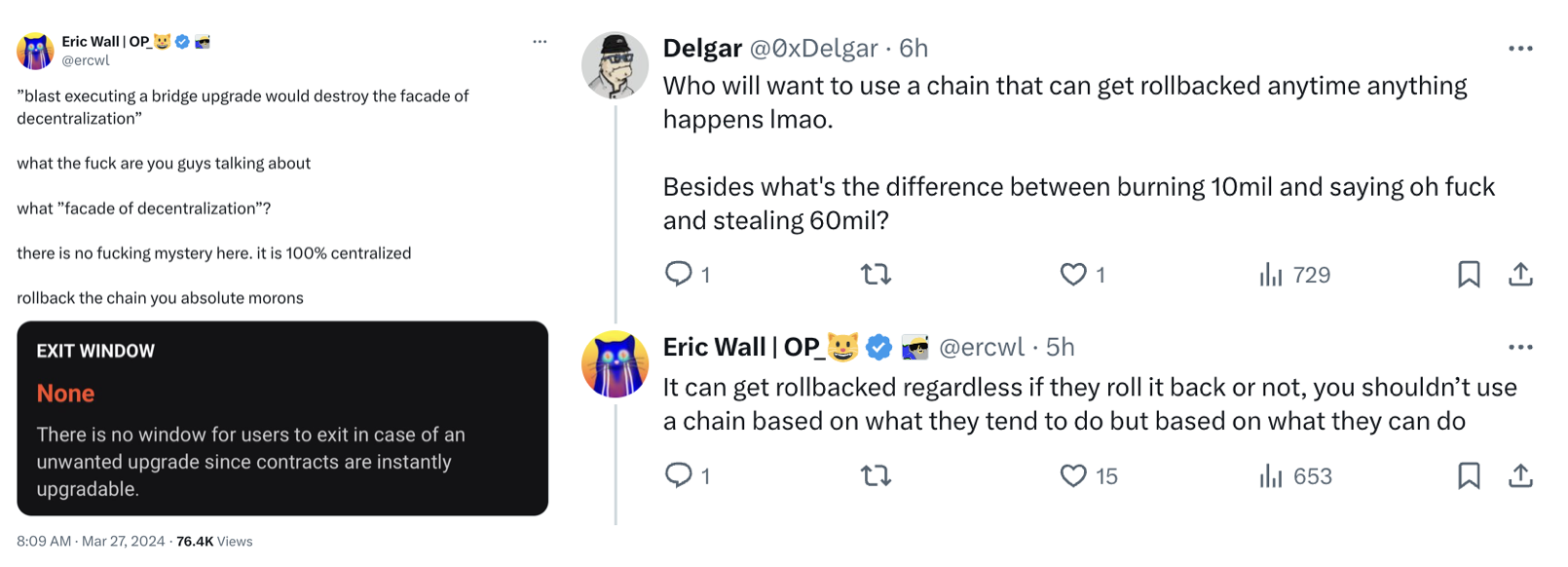Retweet Eric Wall's reply tweet
The height and width of the screenshot is (567, 1568).
pos(876,475)
